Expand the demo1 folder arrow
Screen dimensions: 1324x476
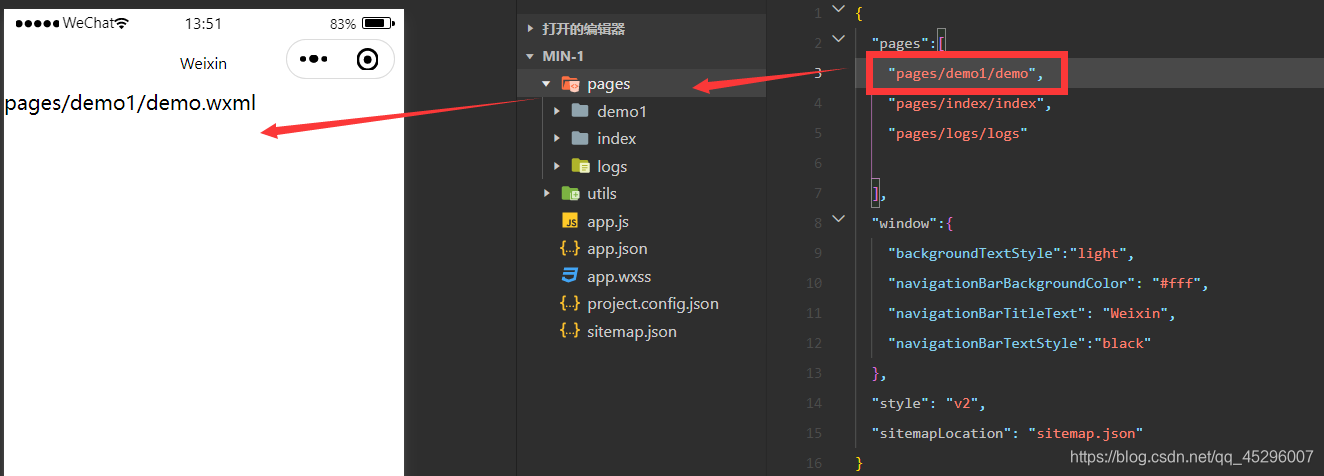(x=556, y=111)
